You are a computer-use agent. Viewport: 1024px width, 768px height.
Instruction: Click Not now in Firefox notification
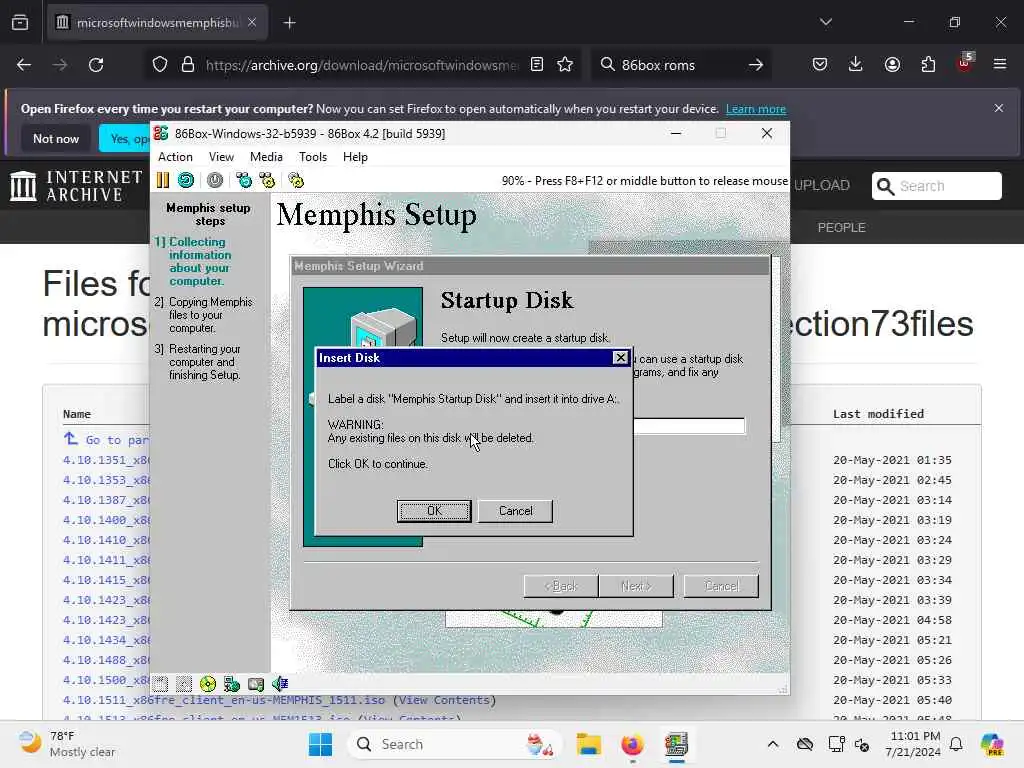56,138
